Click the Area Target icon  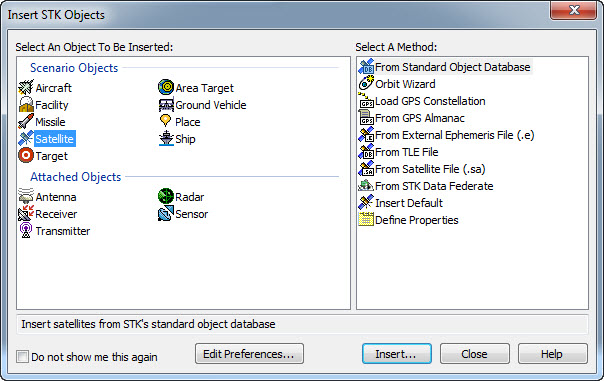(x=166, y=87)
